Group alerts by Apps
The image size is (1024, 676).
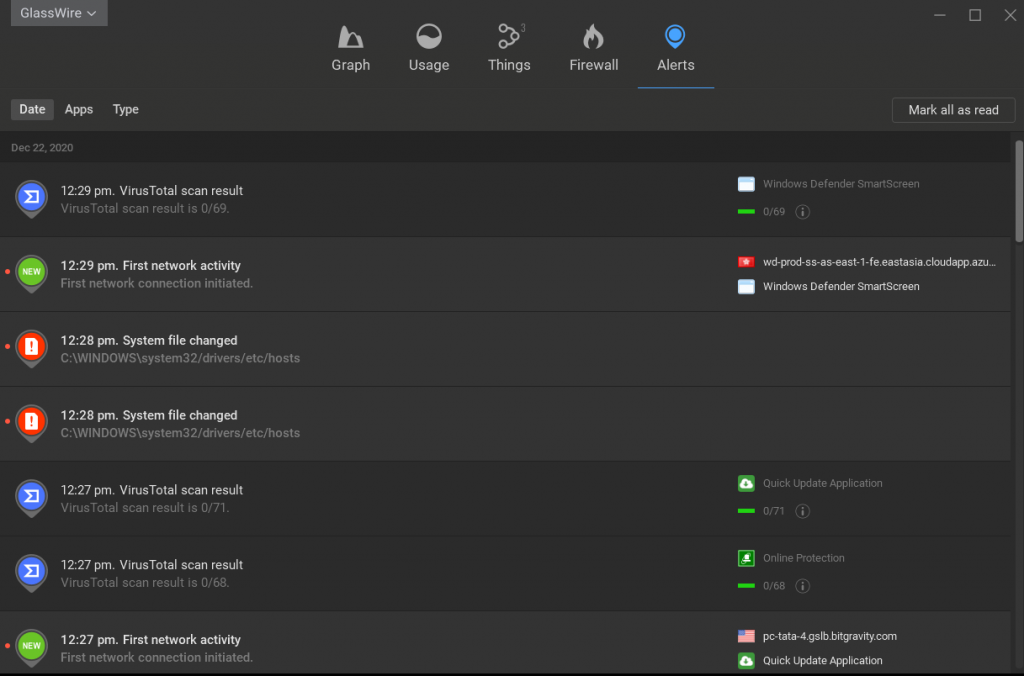(78, 109)
